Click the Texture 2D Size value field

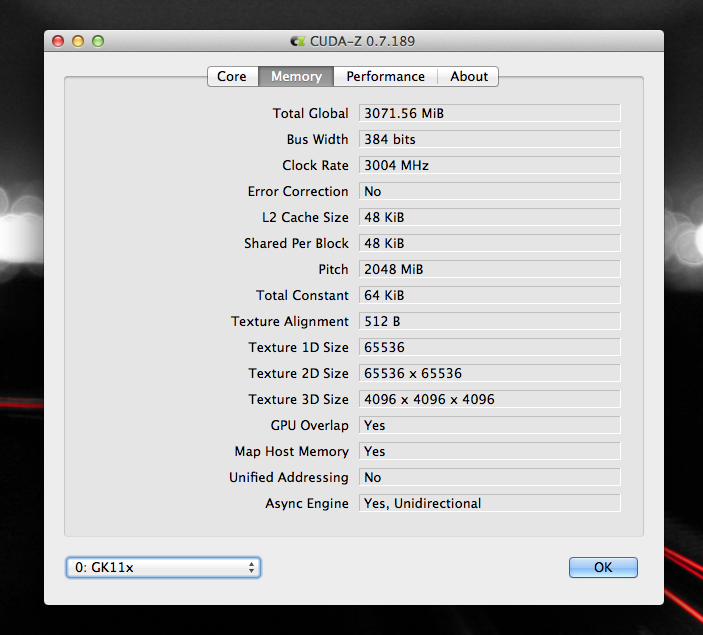pyautogui.click(x=490, y=373)
